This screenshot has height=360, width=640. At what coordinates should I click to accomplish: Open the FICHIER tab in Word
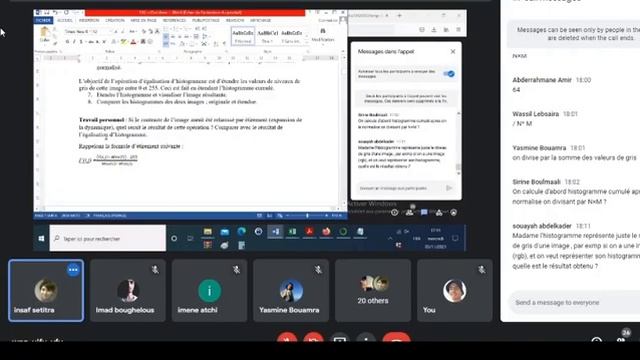43,20
